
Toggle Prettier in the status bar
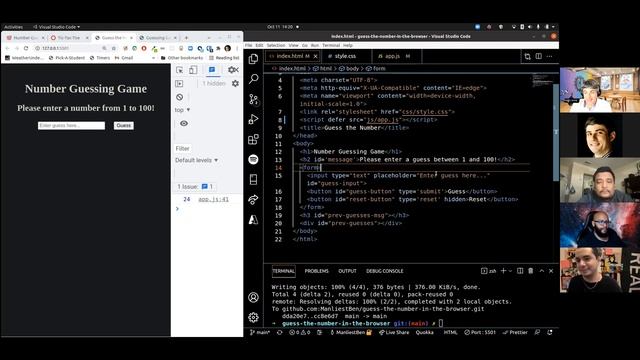tap(515, 332)
